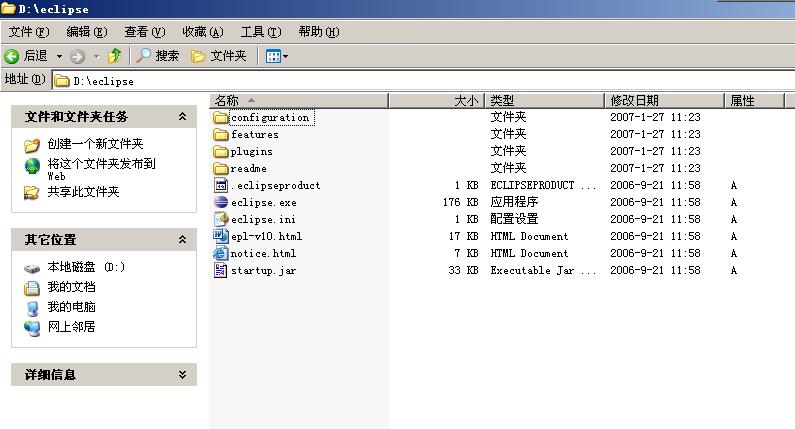Open the Views dropdown arrow
The image size is (795, 429).
285,56
